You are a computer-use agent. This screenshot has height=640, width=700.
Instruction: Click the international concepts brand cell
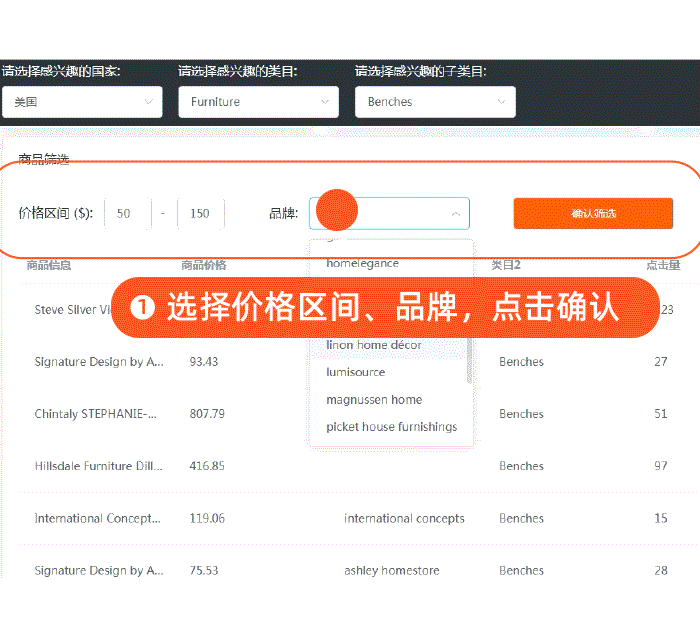(404, 519)
